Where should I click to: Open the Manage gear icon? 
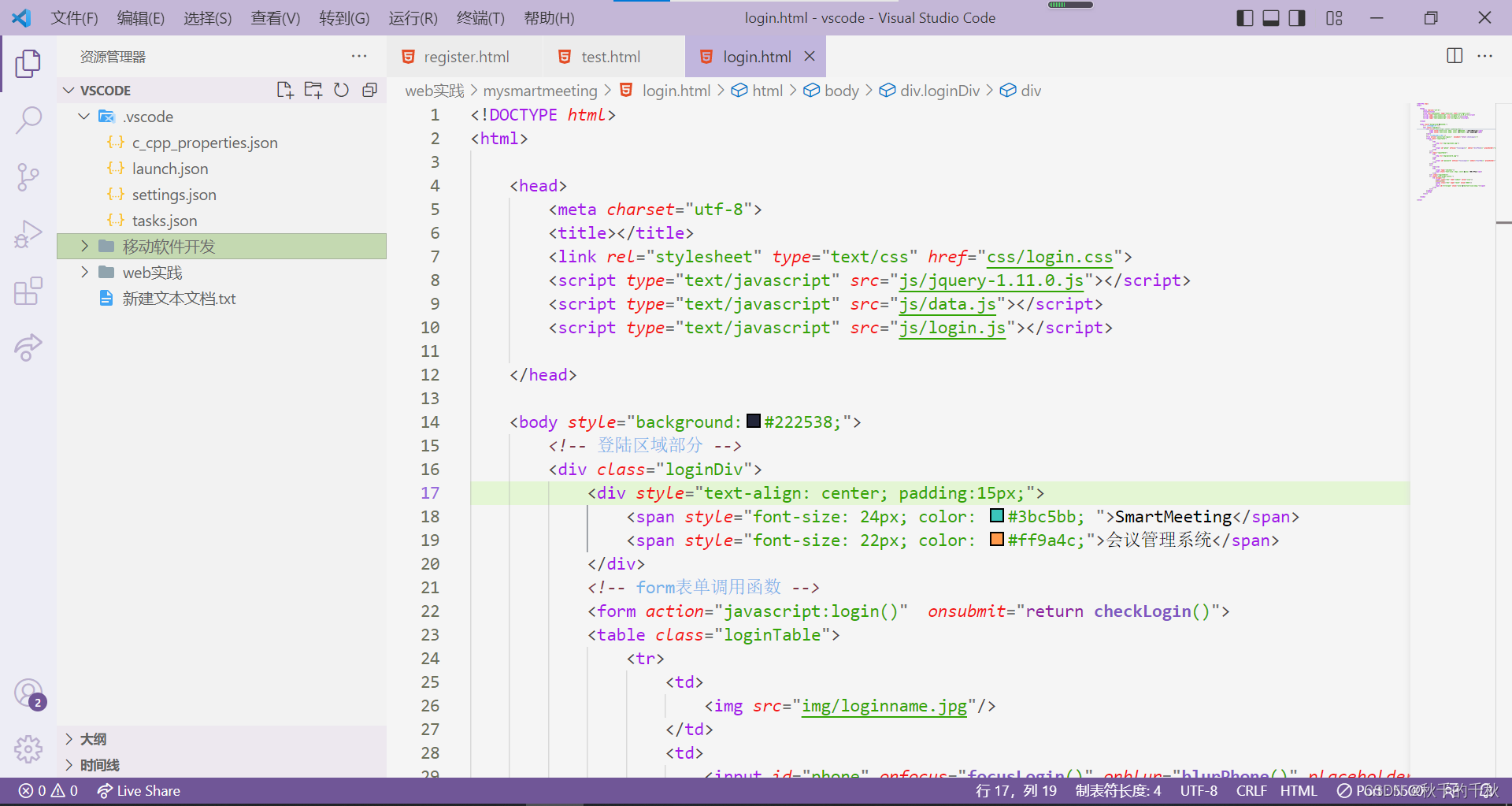(x=28, y=749)
